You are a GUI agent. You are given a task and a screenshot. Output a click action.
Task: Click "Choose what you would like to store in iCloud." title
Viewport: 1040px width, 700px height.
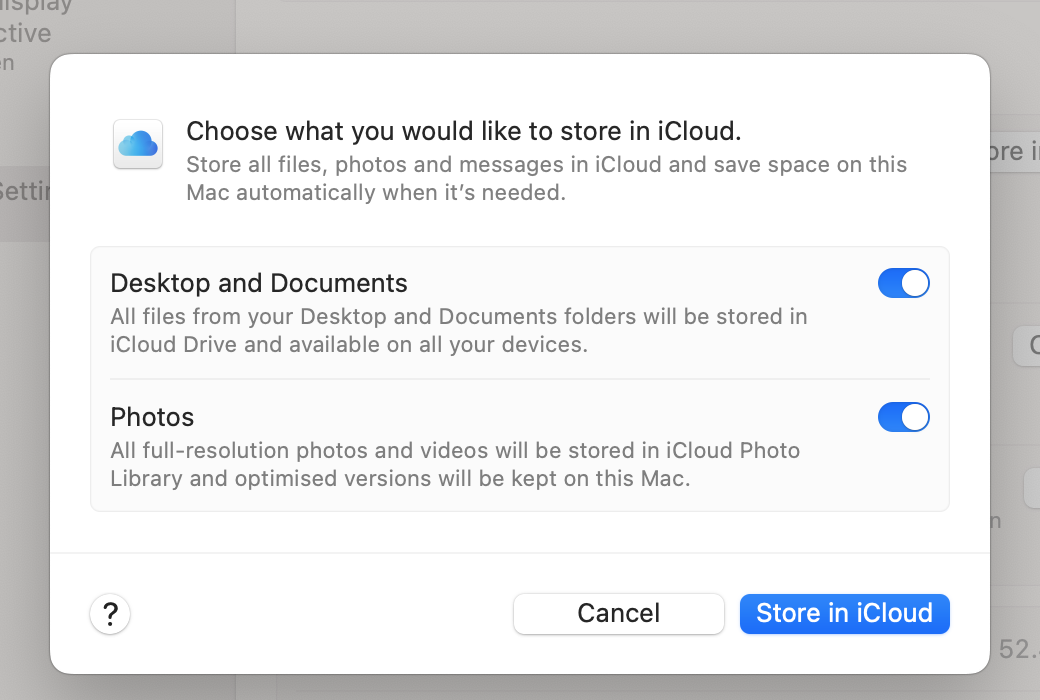[464, 131]
